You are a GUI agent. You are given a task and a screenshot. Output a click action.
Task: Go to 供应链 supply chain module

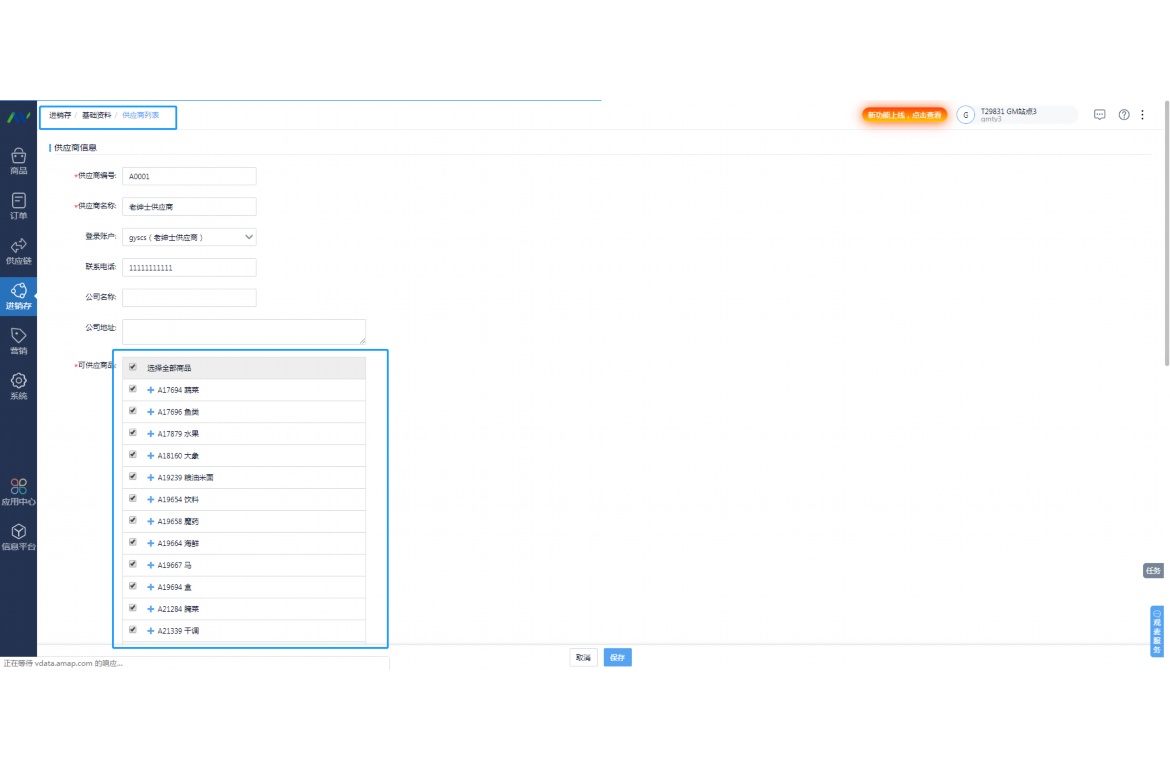point(18,250)
